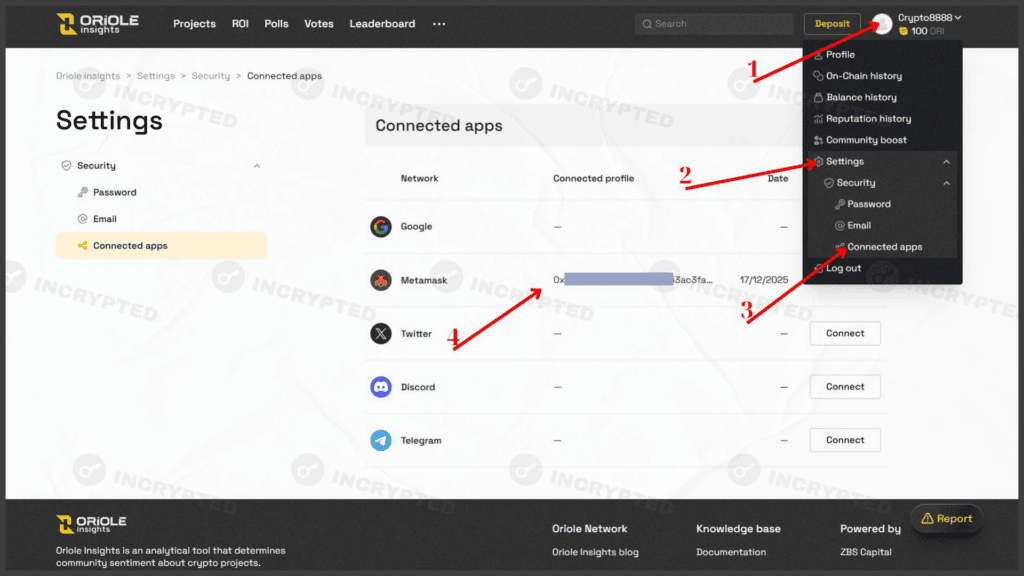Connect your Discord account
The image size is (1024, 576).
[x=845, y=386]
